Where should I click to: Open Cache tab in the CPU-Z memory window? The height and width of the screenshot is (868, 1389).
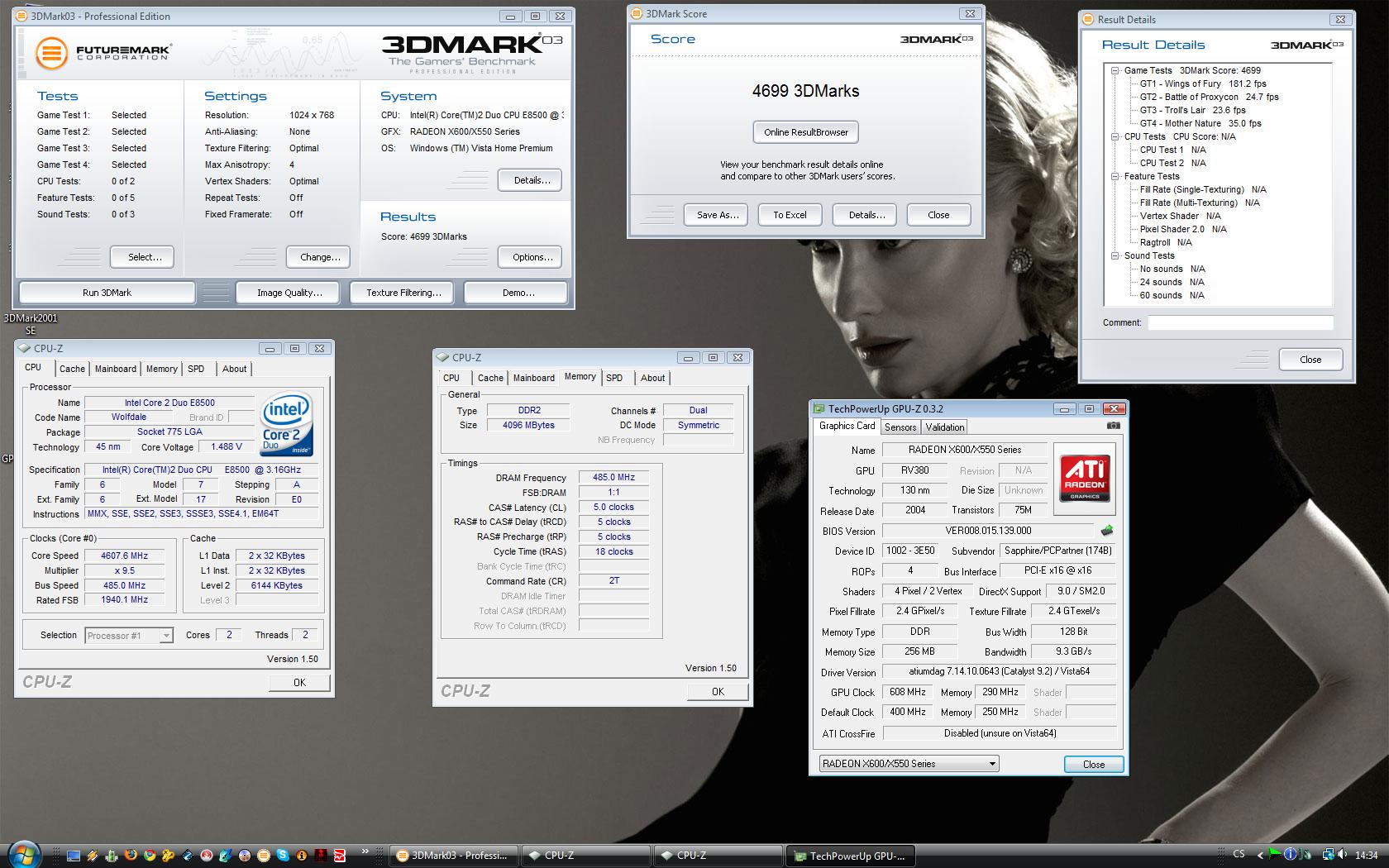coord(490,378)
